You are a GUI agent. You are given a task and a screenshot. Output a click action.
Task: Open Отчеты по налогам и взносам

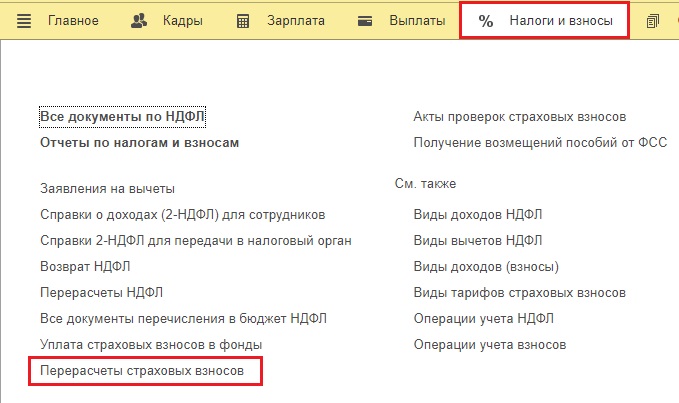139,143
